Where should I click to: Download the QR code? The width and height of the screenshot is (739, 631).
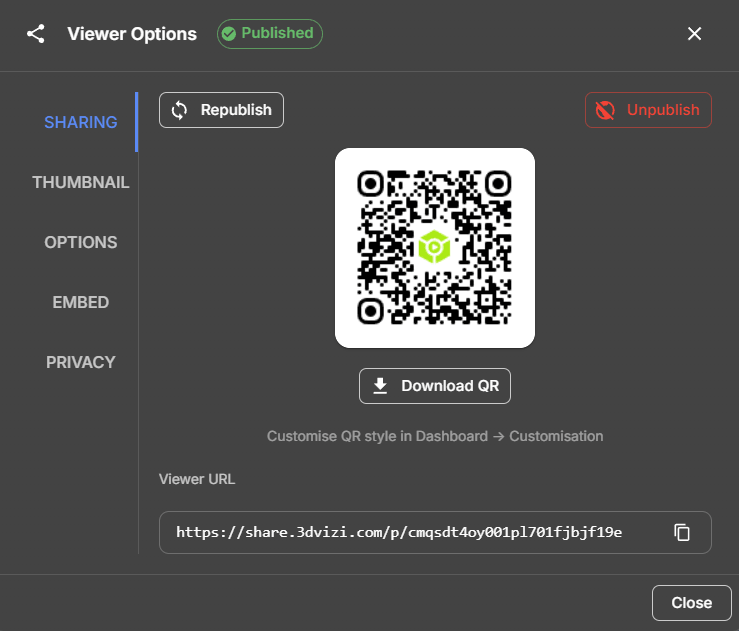point(435,386)
